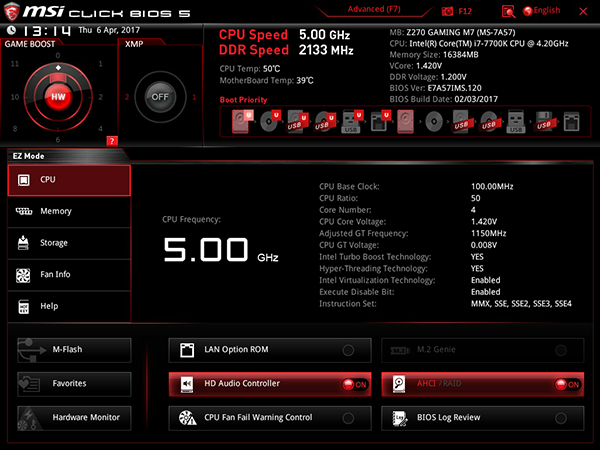Select GAME BOOST level 11 on dial
This screenshot has height=450, width=600.
click(15, 64)
